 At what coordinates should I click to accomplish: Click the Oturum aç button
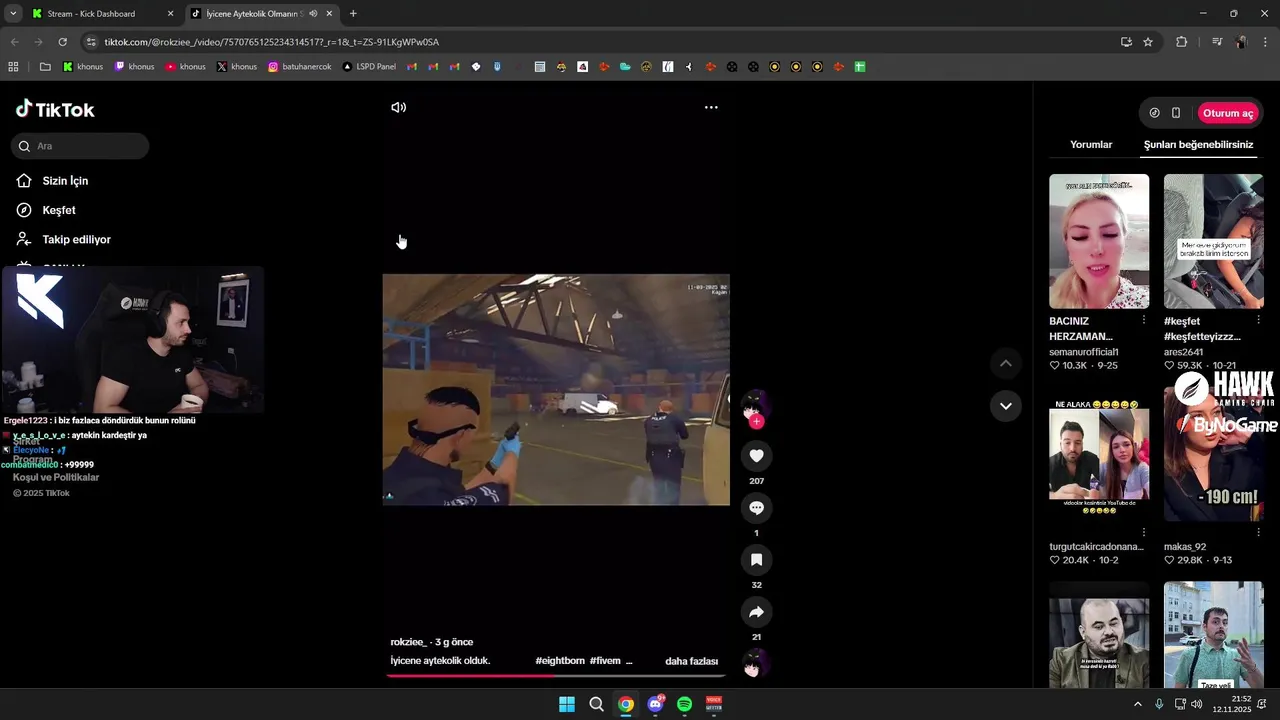[1227, 113]
